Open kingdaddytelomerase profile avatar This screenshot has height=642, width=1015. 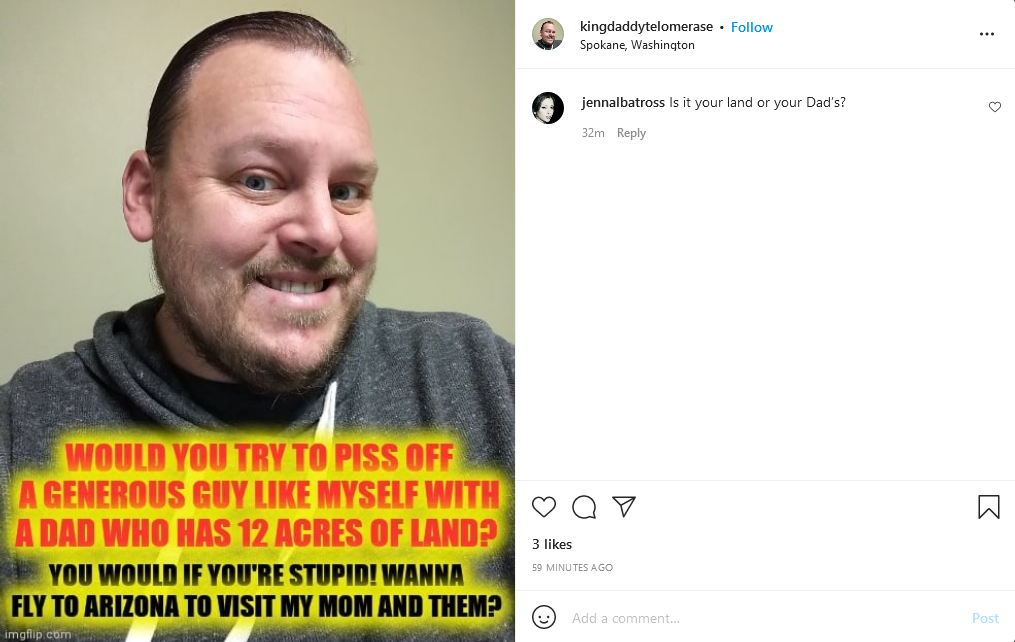[x=548, y=34]
